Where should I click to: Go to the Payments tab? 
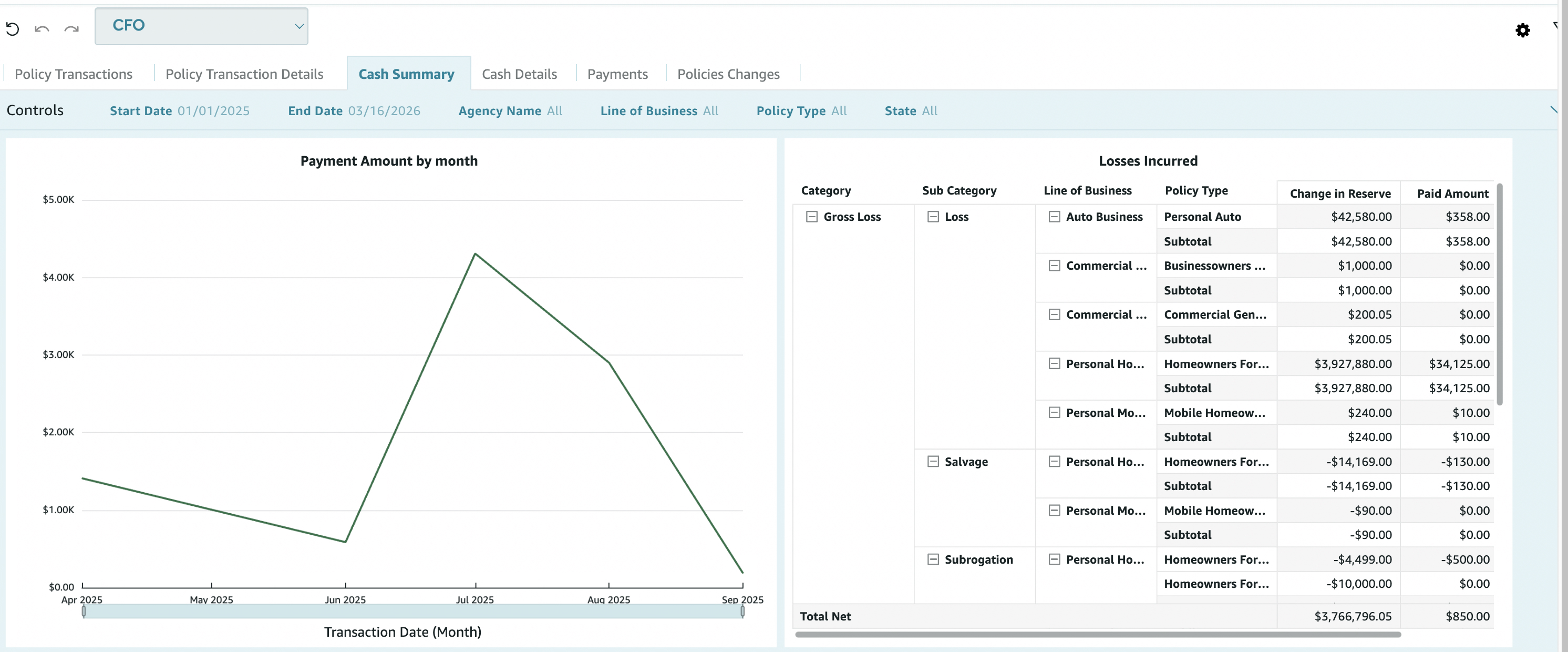(x=617, y=74)
